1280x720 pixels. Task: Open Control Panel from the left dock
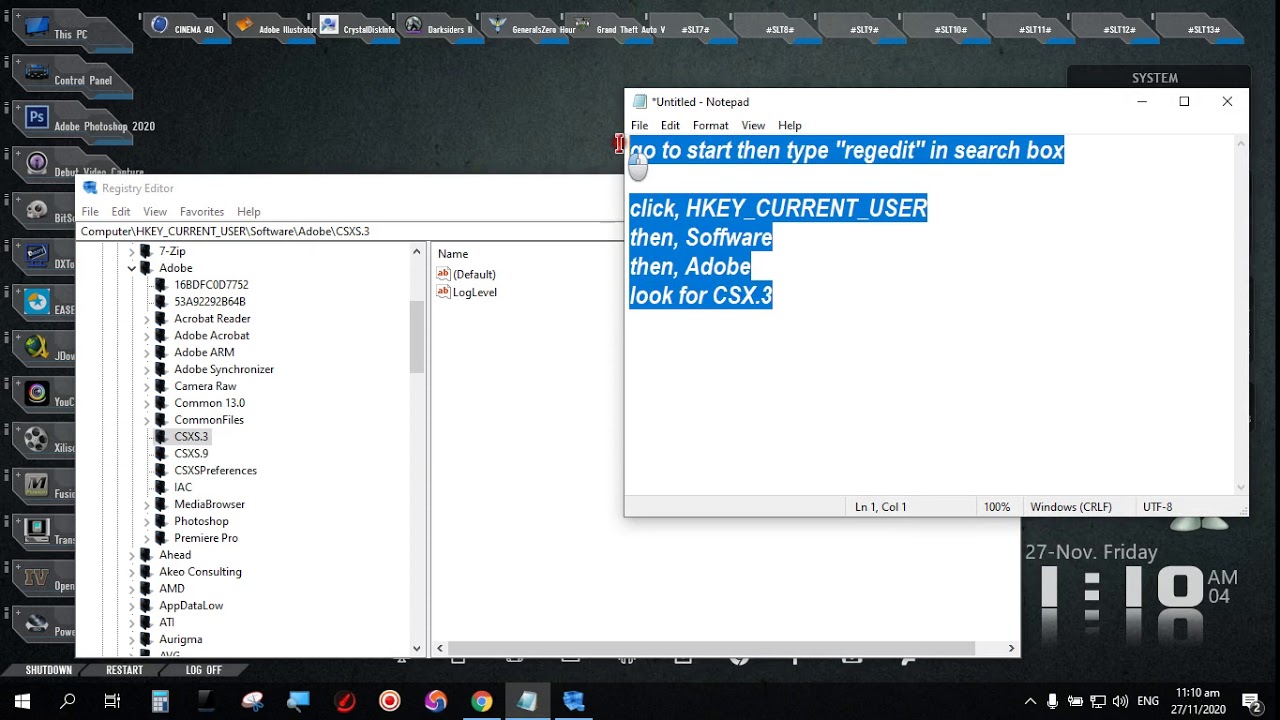coord(70,77)
